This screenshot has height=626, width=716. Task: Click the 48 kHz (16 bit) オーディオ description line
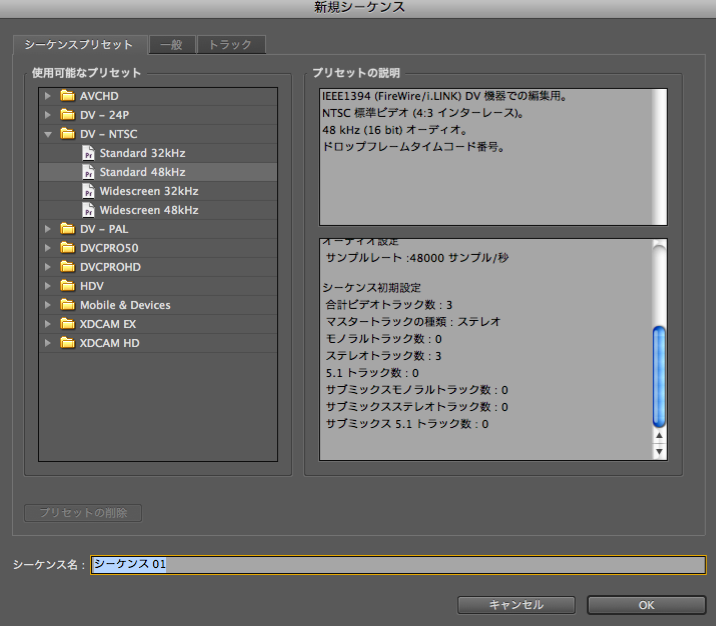(x=395, y=130)
